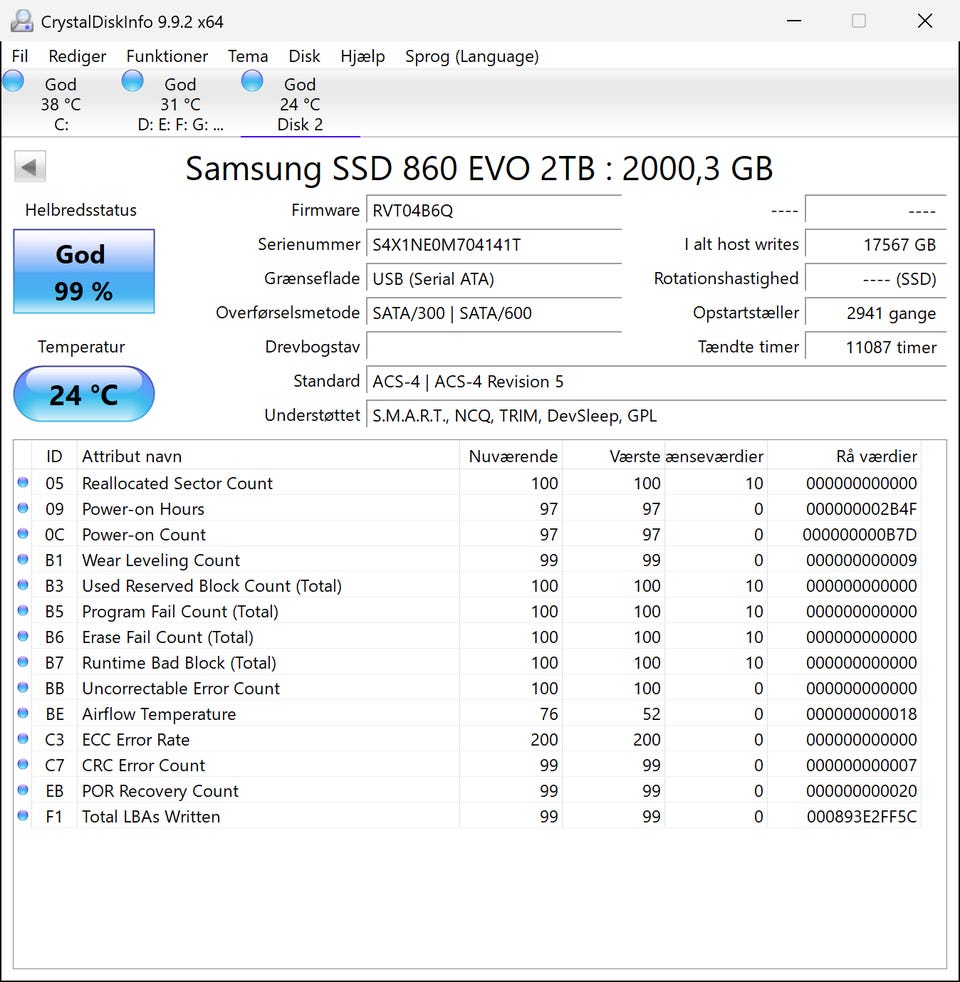Image resolution: width=960 pixels, height=982 pixels.
Task: Select the D: E: F: G: disk orb
Action: (132, 81)
